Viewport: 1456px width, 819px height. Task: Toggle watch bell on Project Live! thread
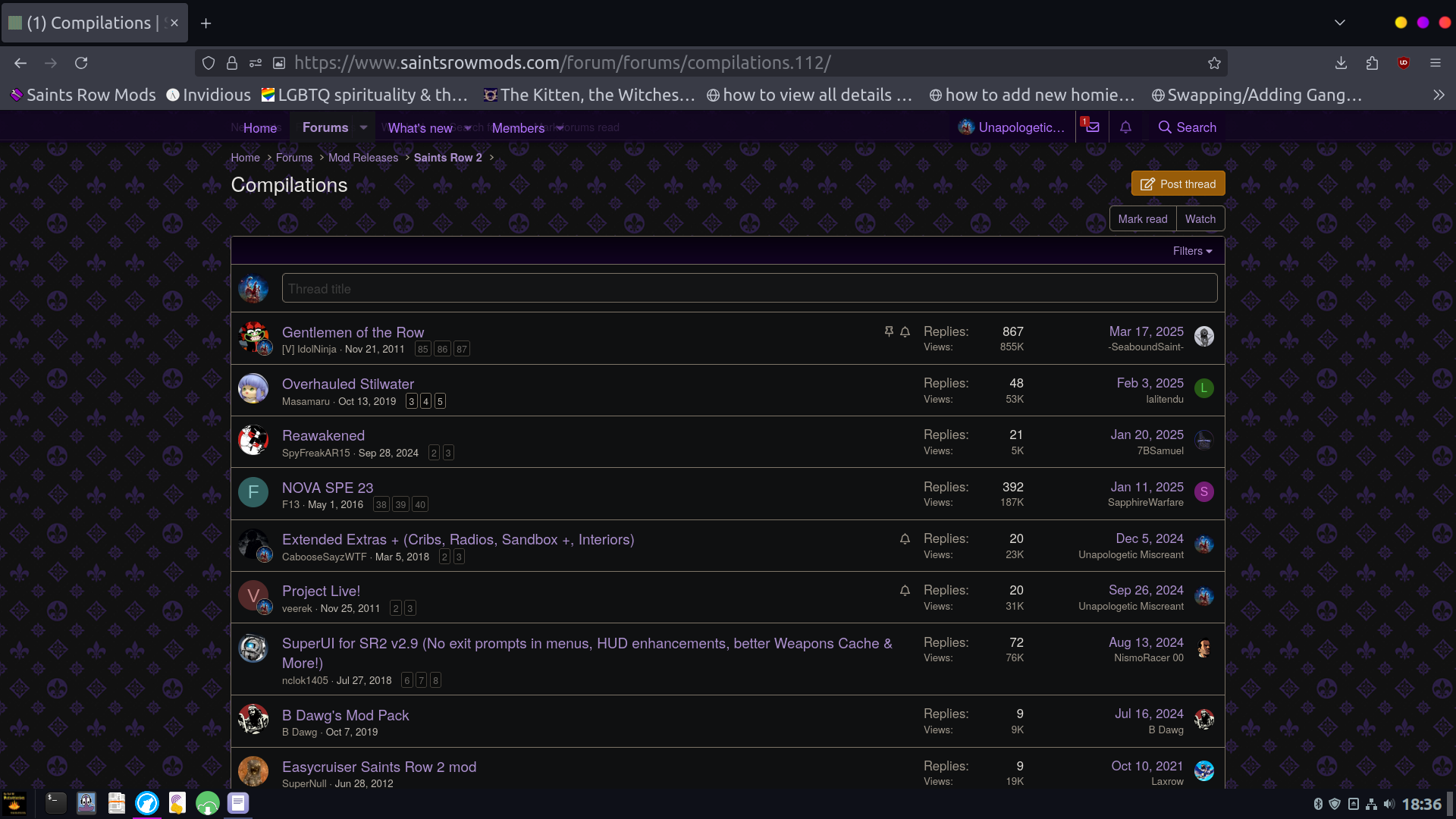[905, 591]
